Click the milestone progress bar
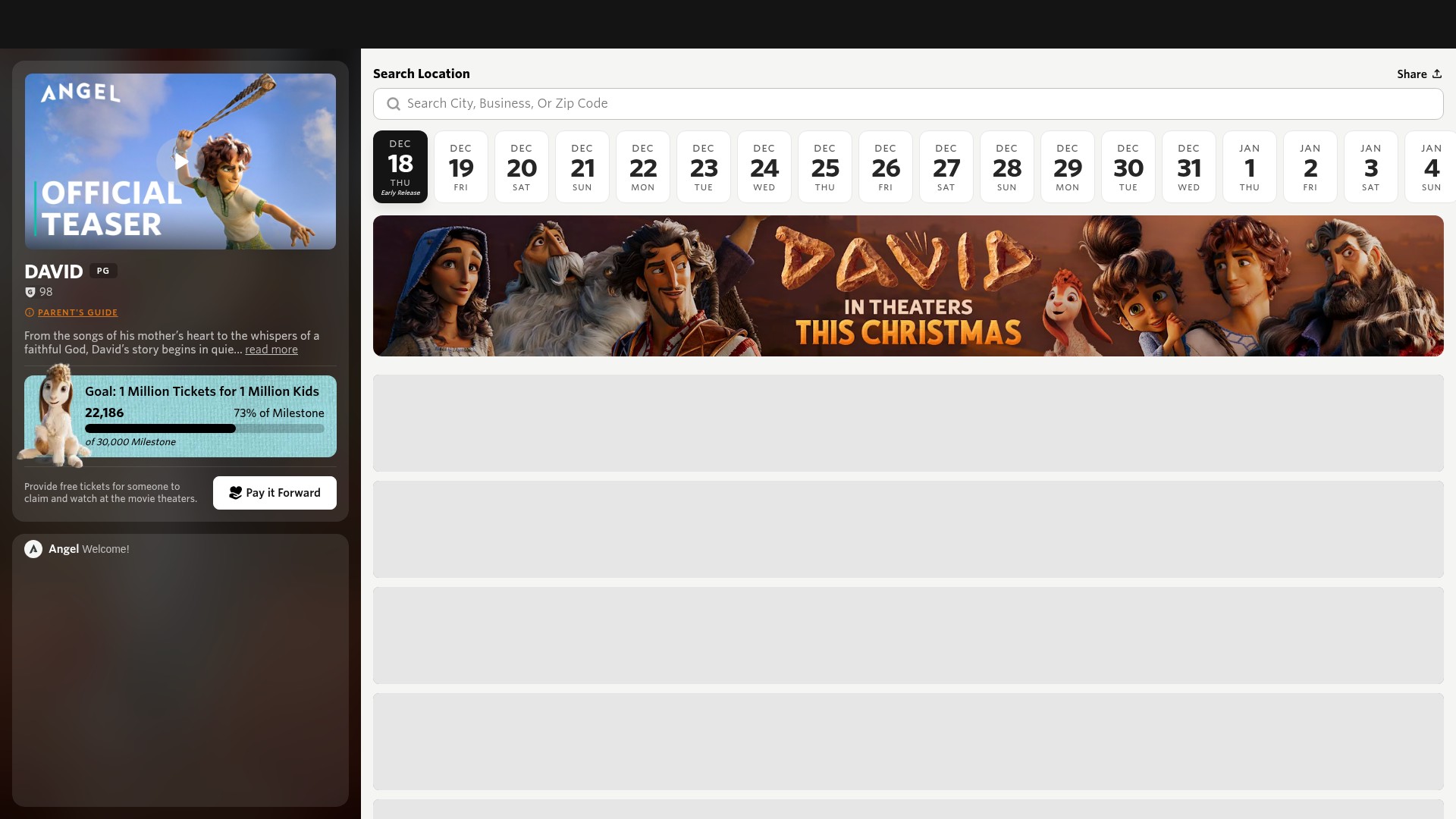The image size is (1456, 819). 205,428
